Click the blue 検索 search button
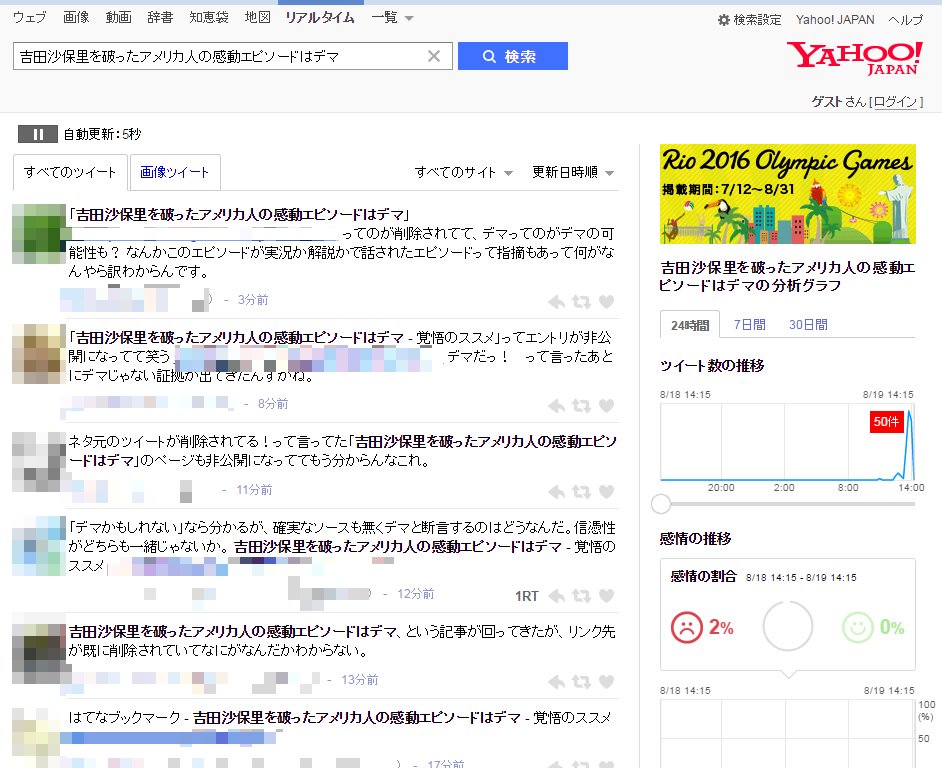The width and height of the screenshot is (942, 768). [x=512, y=56]
